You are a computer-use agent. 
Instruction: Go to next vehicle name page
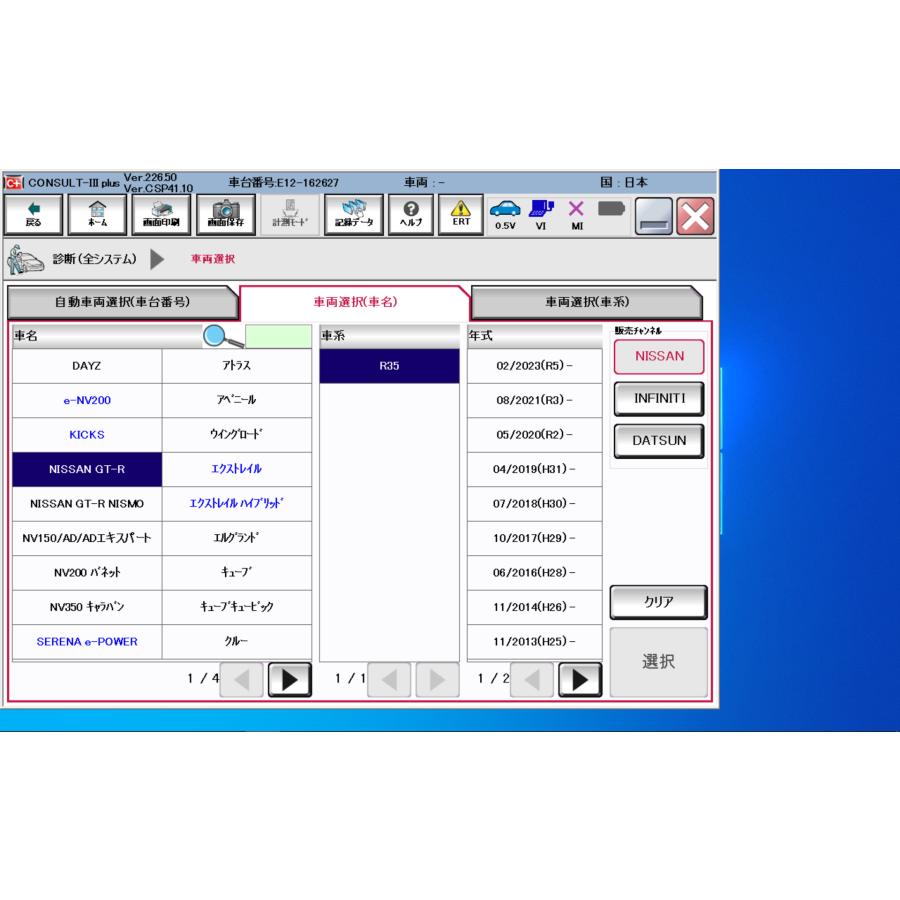pos(290,679)
